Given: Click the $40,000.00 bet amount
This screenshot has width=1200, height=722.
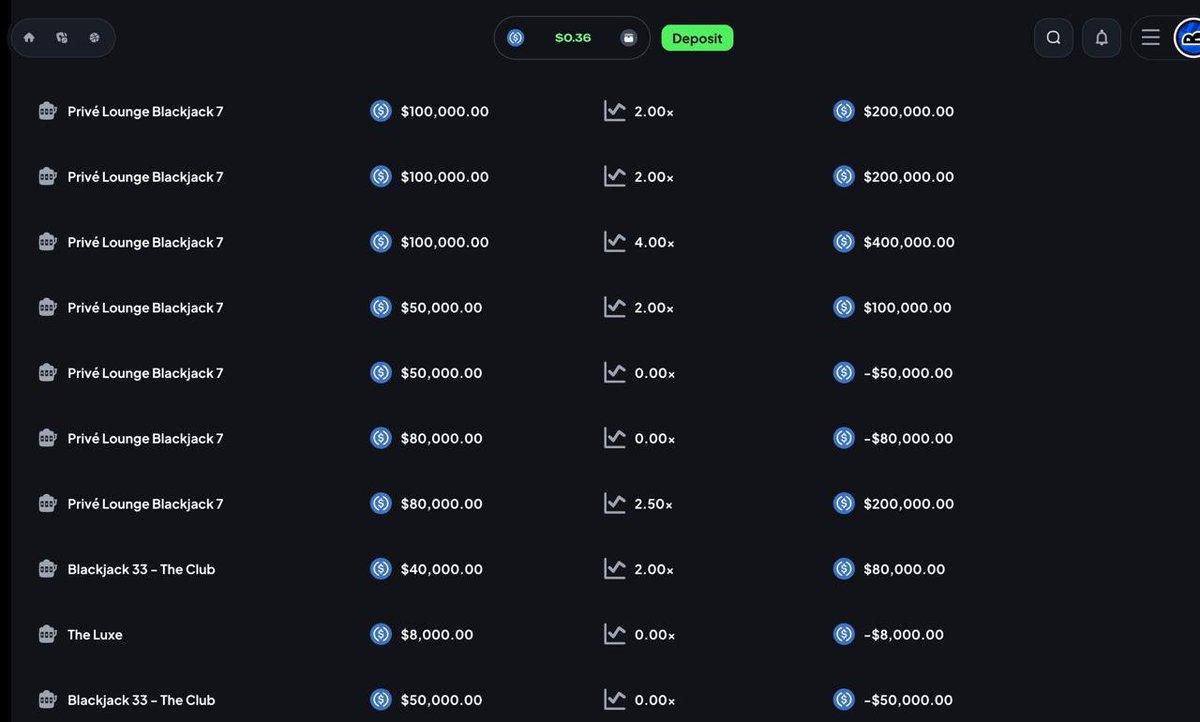Looking at the screenshot, I should (442, 569).
